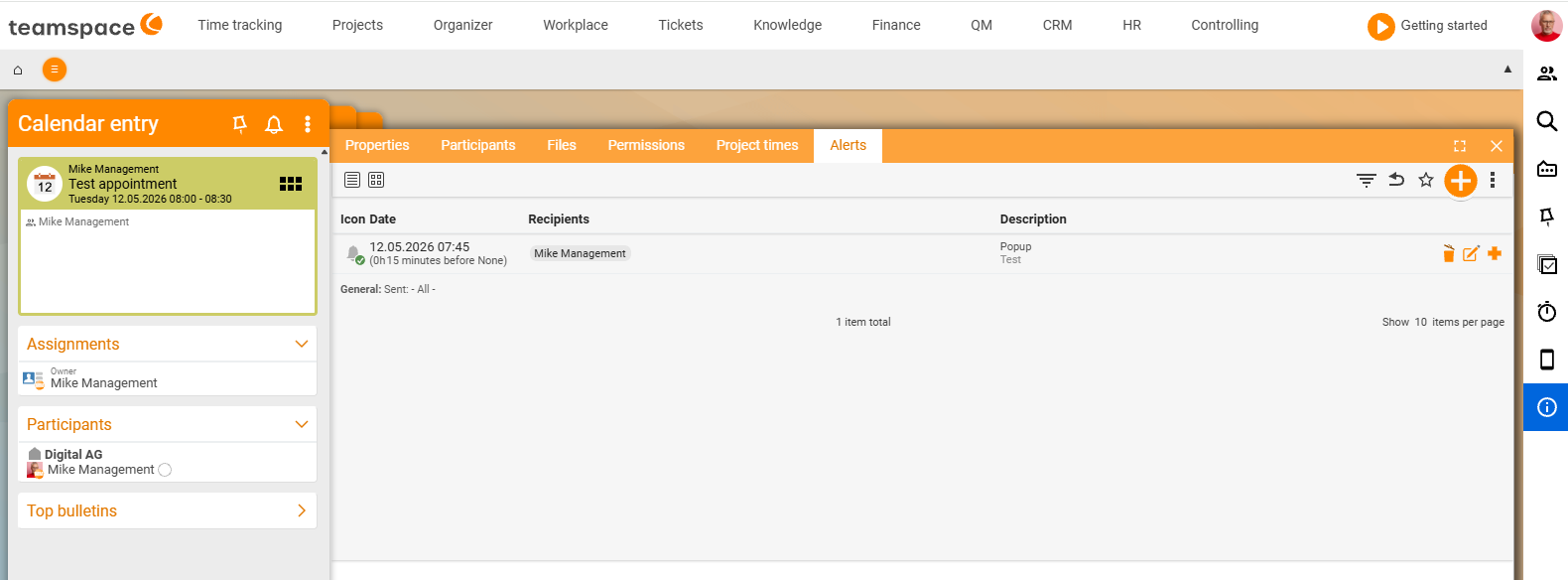The width and height of the screenshot is (1568, 580).
Task: Open the bell reminder icon in Calendar entry header
Action: point(274,124)
